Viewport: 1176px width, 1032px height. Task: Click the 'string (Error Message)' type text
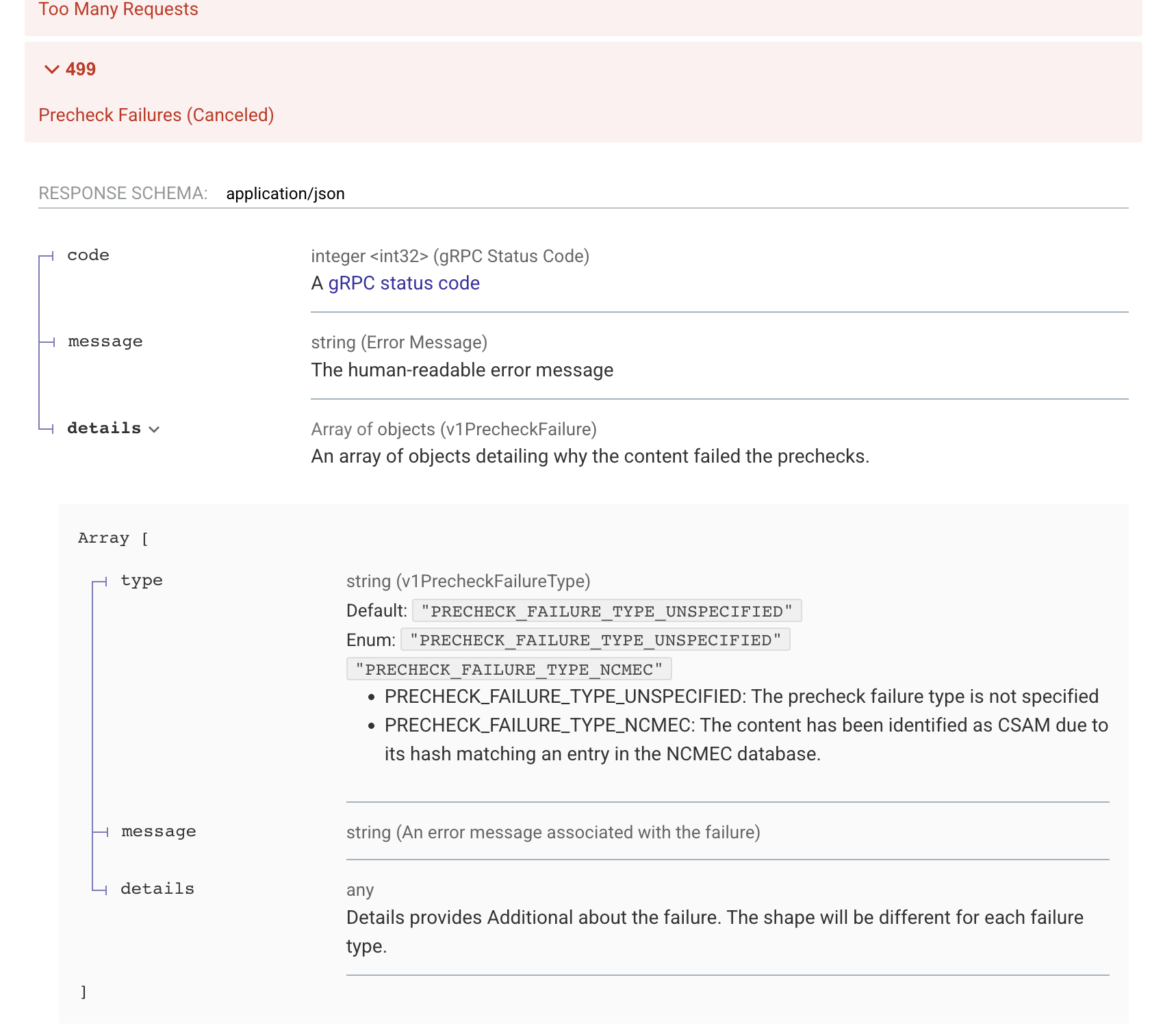click(399, 342)
